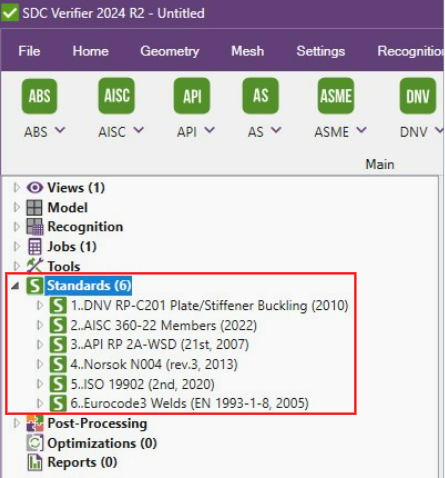
Task: Select 1..DNV RP-C201 Plate/Stiffener Buckling (2010)
Action: pos(209,305)
